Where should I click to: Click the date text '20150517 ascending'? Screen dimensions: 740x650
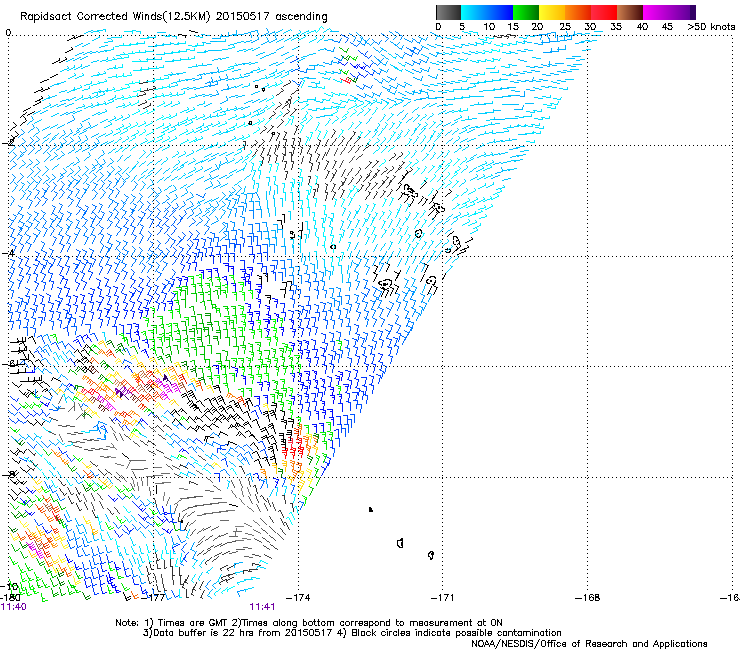[x=272, y=17]
